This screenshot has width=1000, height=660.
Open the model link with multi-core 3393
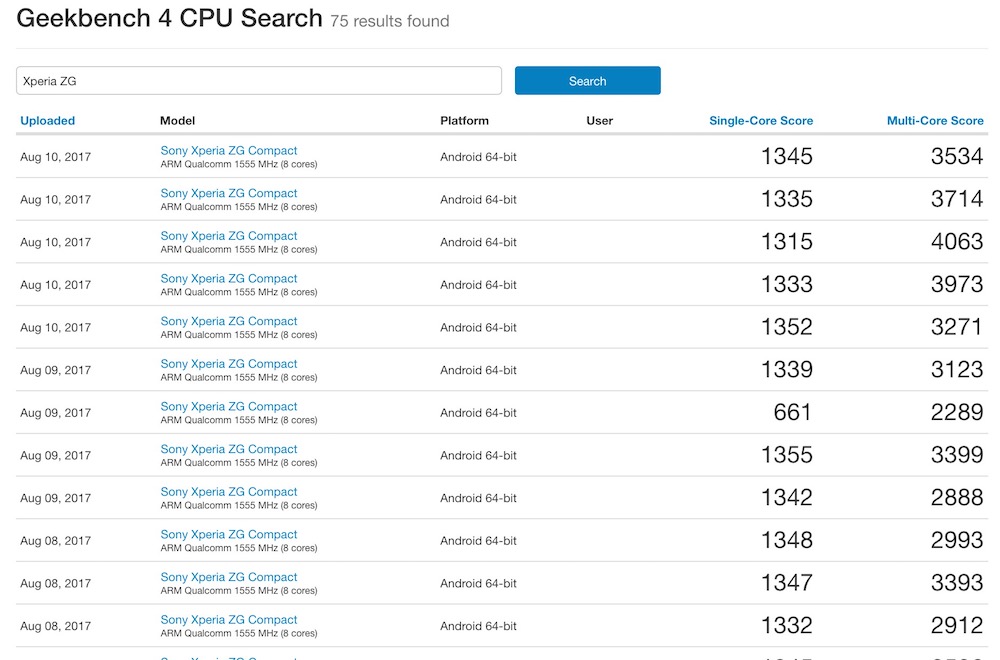click(229, 577)
